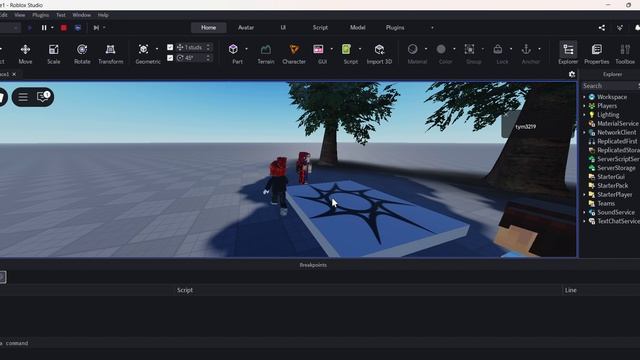The width and height of the screenshot is (640, 360).
Task: Expand the Workspace tree node
Action: click(584, 97)
